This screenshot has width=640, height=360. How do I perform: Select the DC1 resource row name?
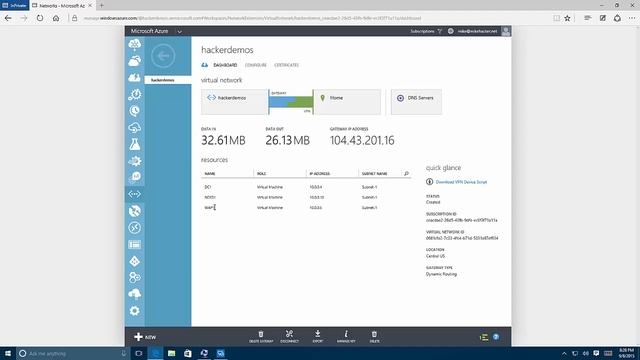[208, 187]
